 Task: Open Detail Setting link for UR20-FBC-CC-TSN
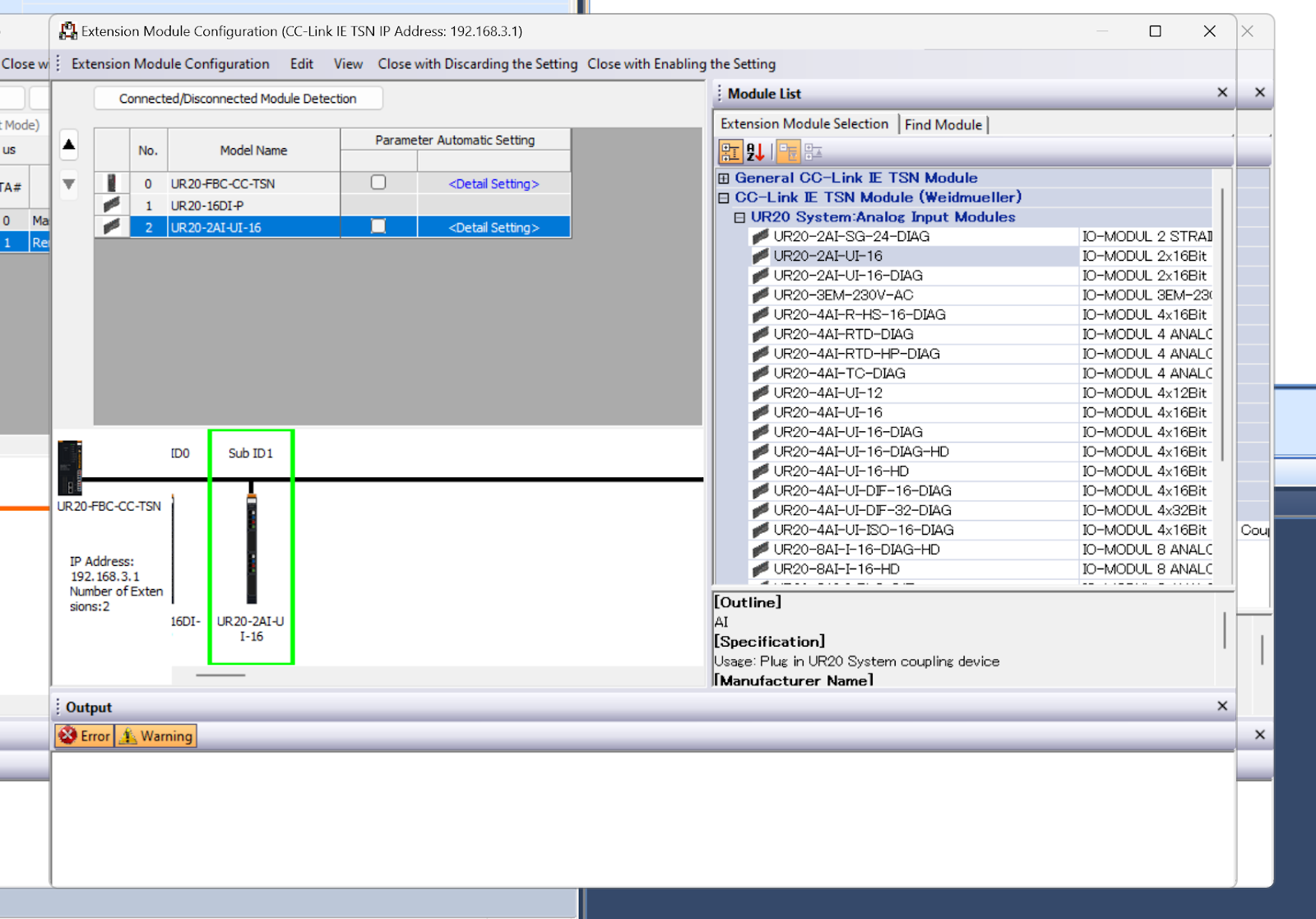(493, 183)
